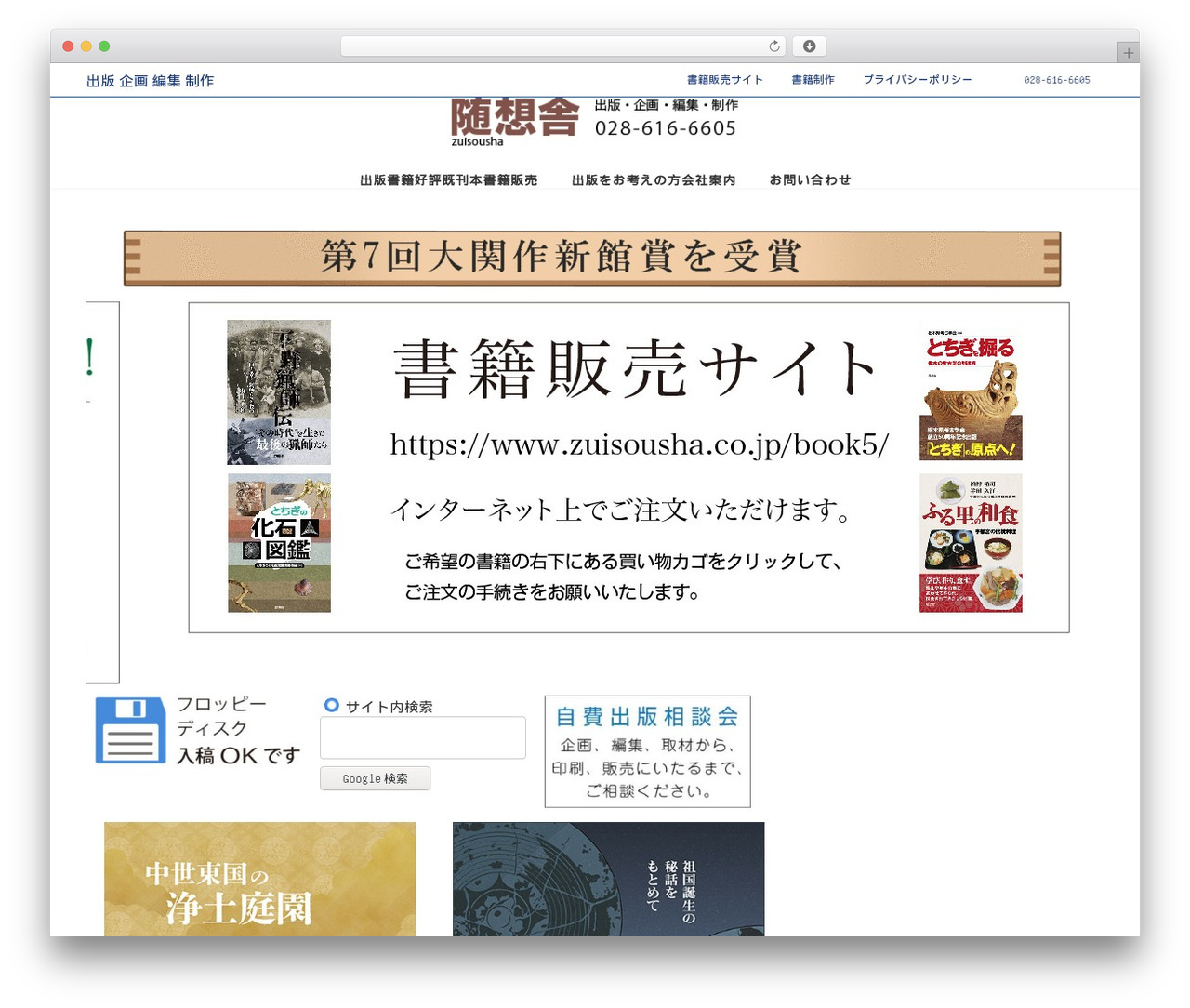Click the インターネット上でご注文いただけます text
The width and height of the screenshot is (1190, 1008).
(x=621, y=510)
